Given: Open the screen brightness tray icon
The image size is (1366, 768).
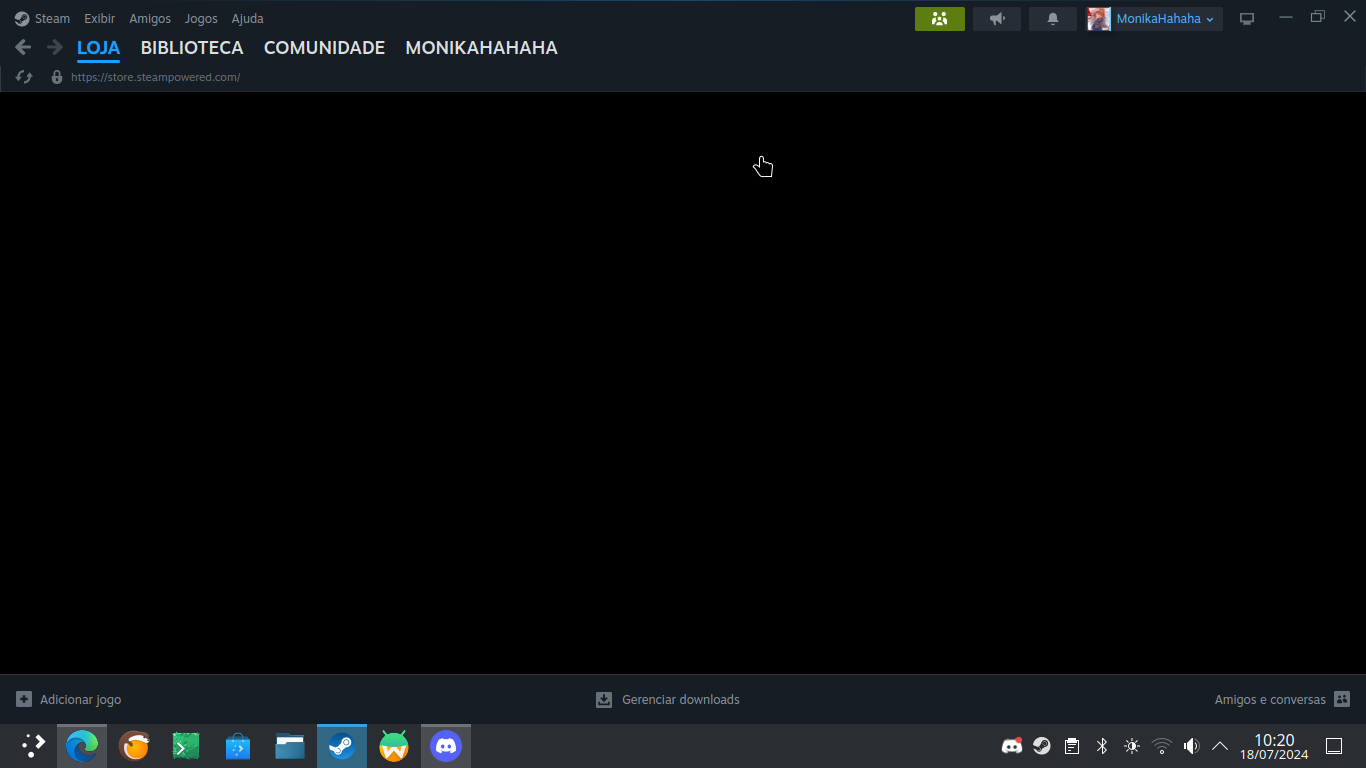Looking at the screenshot, I should 1132,746.
